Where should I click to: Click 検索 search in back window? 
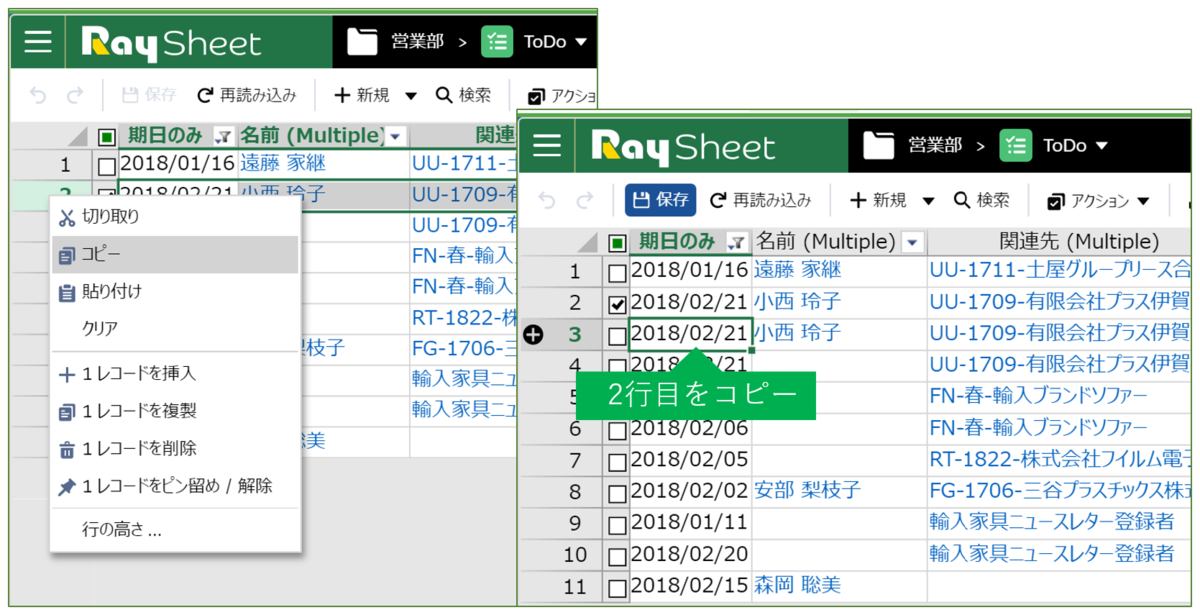click(463, 95)
